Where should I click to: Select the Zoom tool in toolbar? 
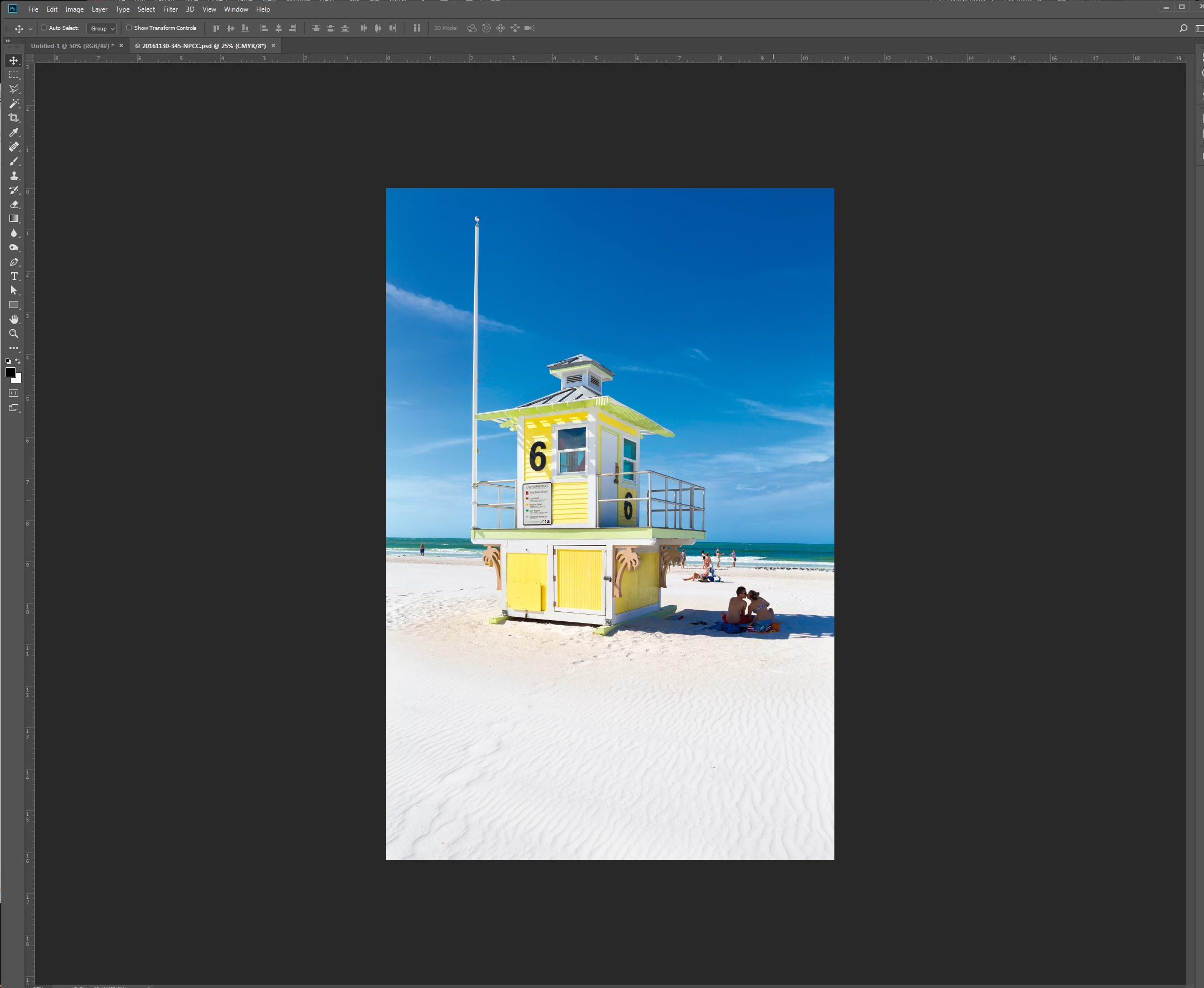14,334
